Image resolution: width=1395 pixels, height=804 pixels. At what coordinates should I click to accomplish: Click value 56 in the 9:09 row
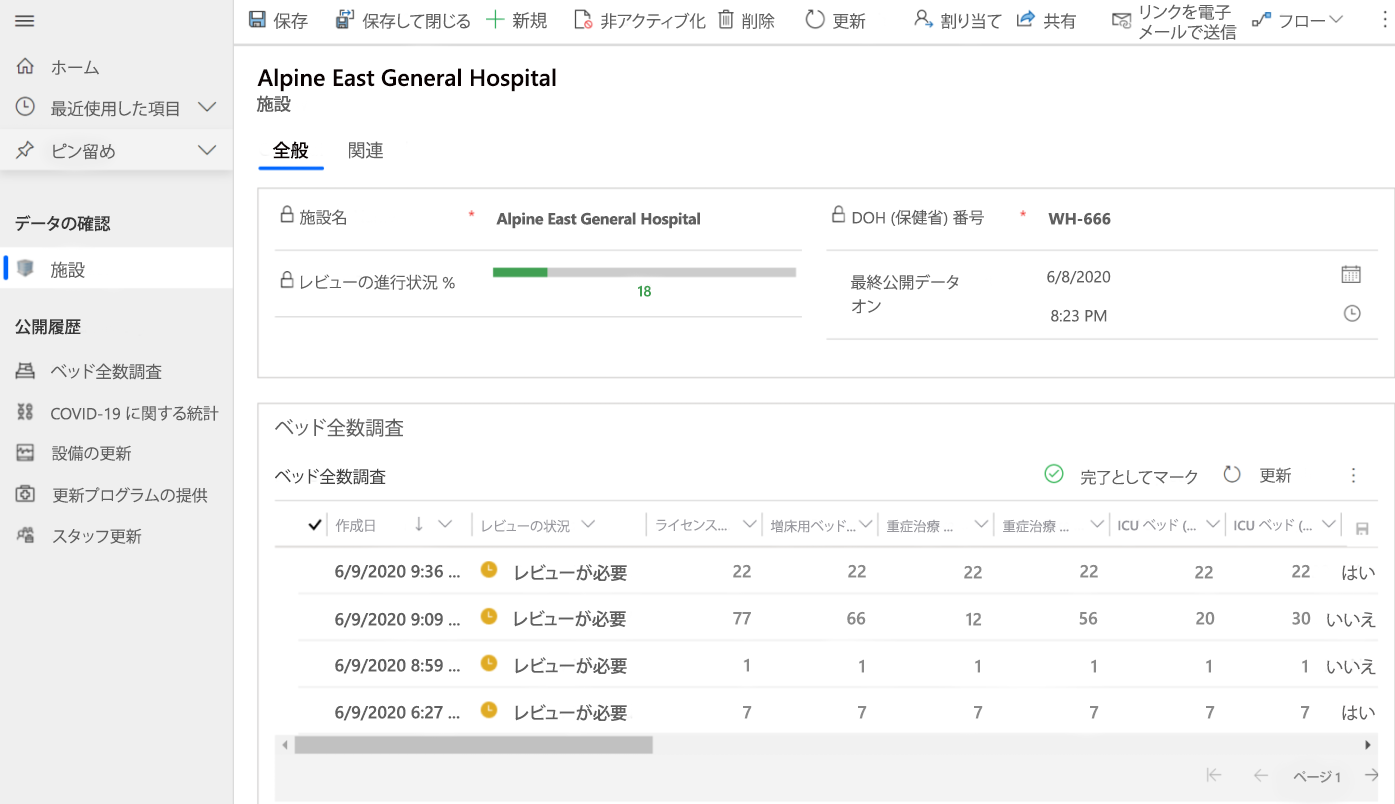tap(1088, 619)
